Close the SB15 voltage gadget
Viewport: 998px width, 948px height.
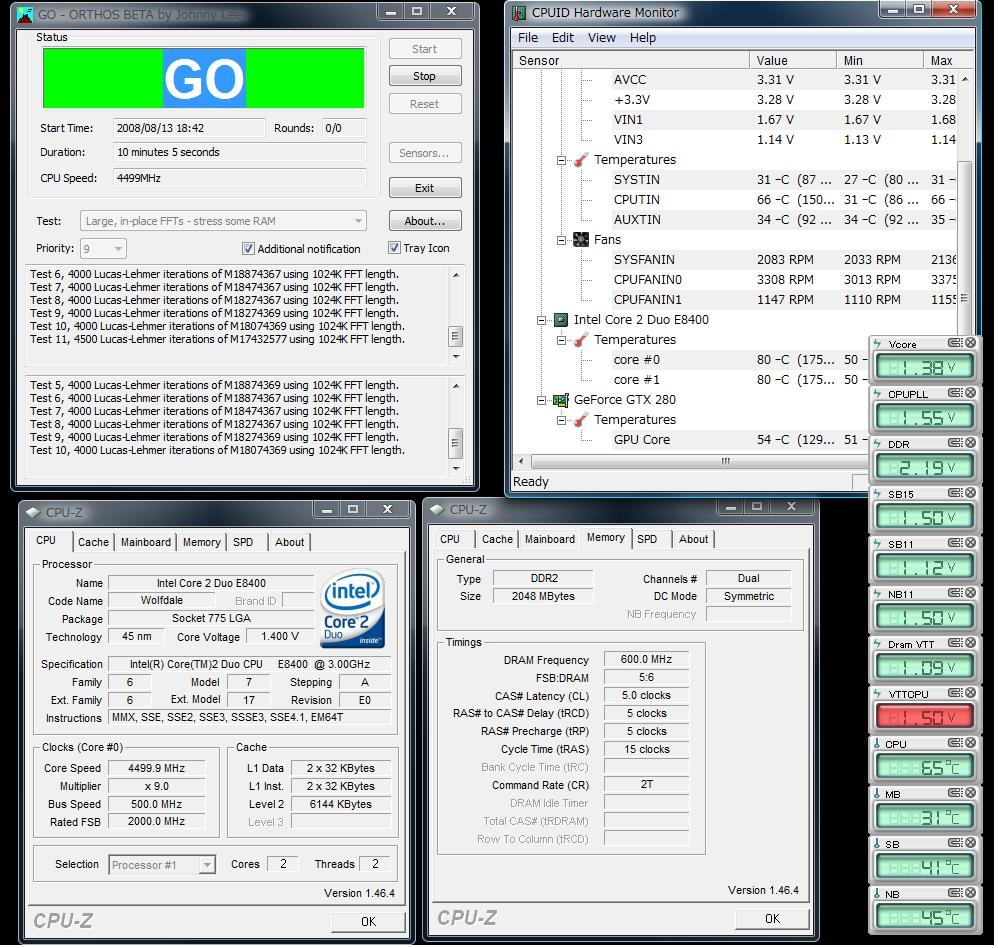pos(970,493)
